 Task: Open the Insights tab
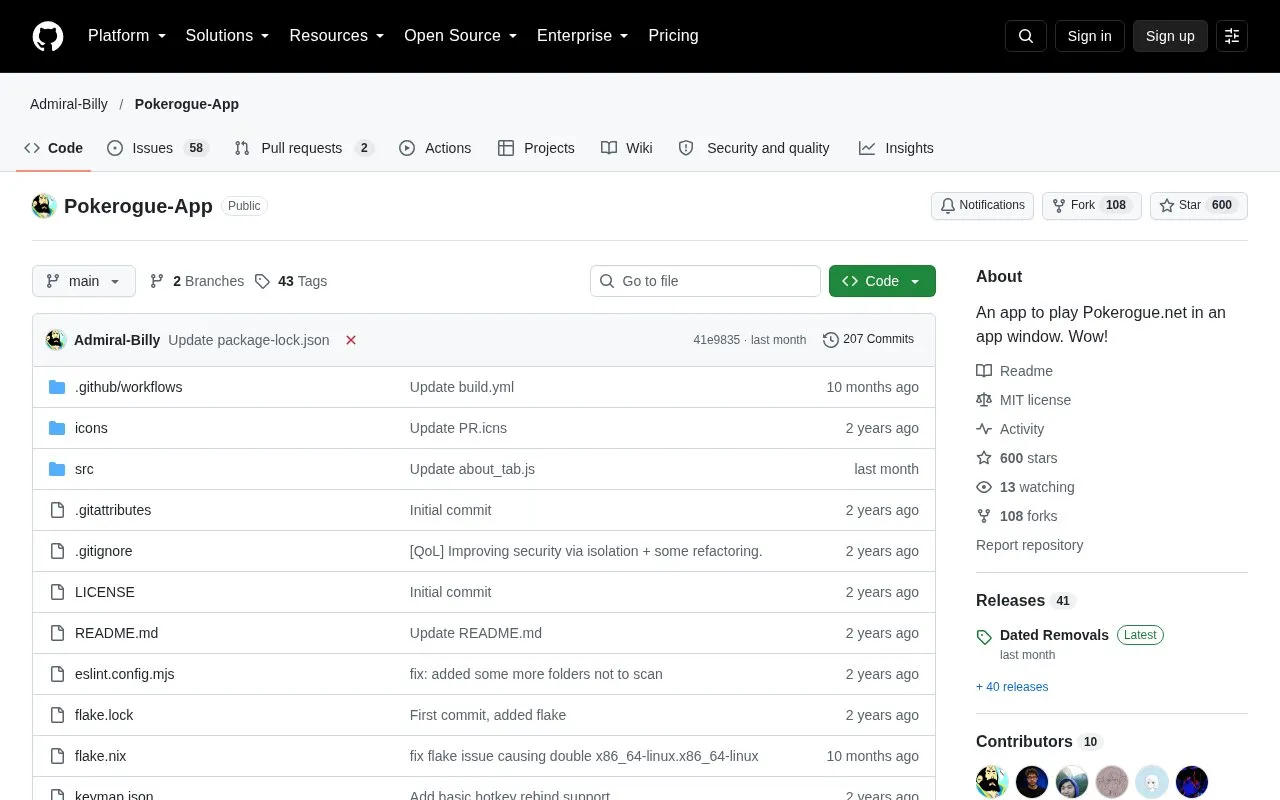[x=896, y=148]
